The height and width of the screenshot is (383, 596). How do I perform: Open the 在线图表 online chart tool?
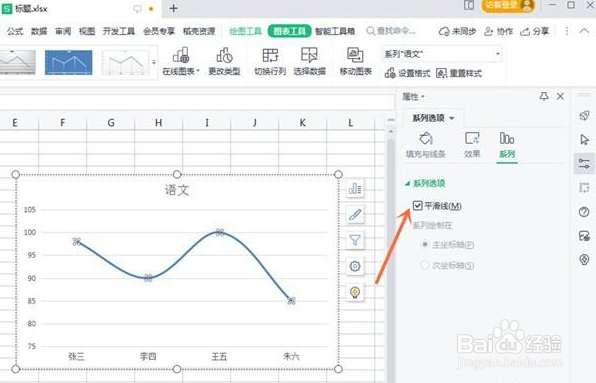pos(181,62)
